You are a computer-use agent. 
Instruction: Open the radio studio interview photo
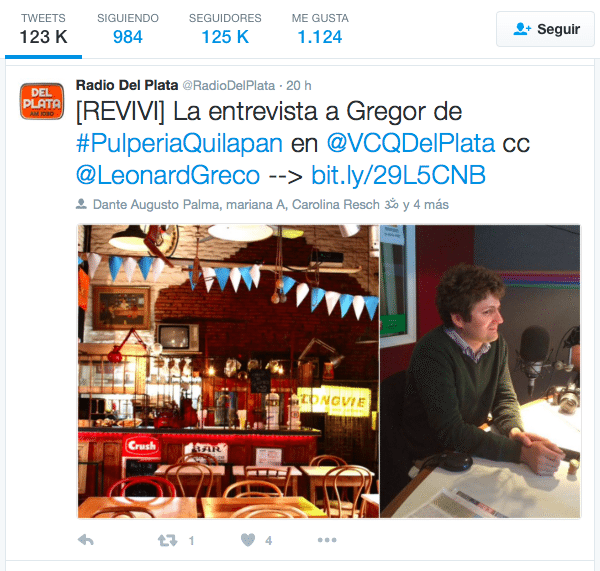(480, 371)
